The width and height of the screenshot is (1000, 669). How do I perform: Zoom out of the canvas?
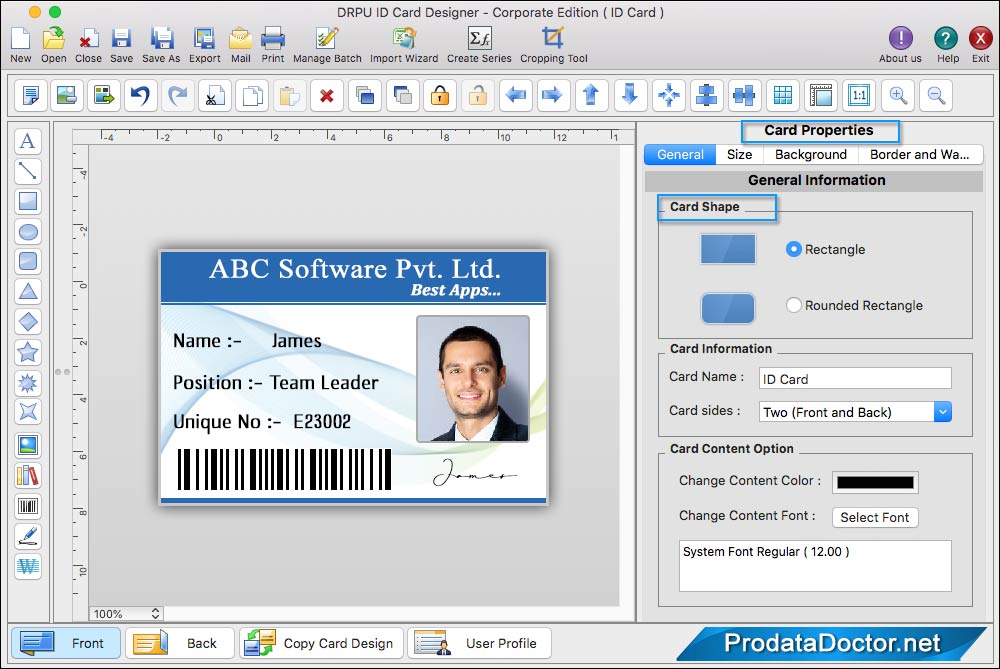pos(936,96)
